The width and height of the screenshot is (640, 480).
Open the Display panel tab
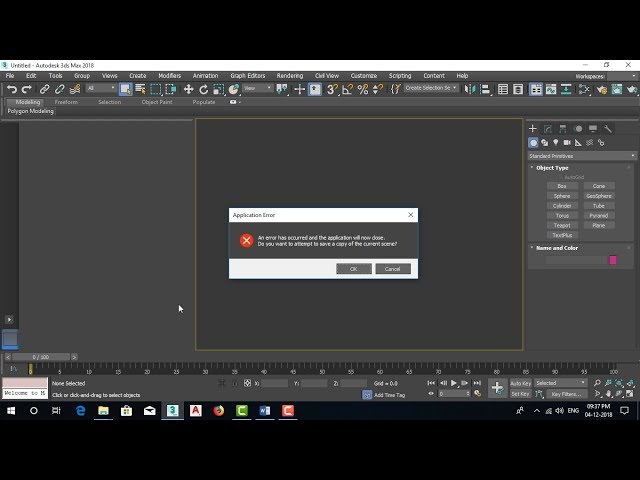[593, 129]
